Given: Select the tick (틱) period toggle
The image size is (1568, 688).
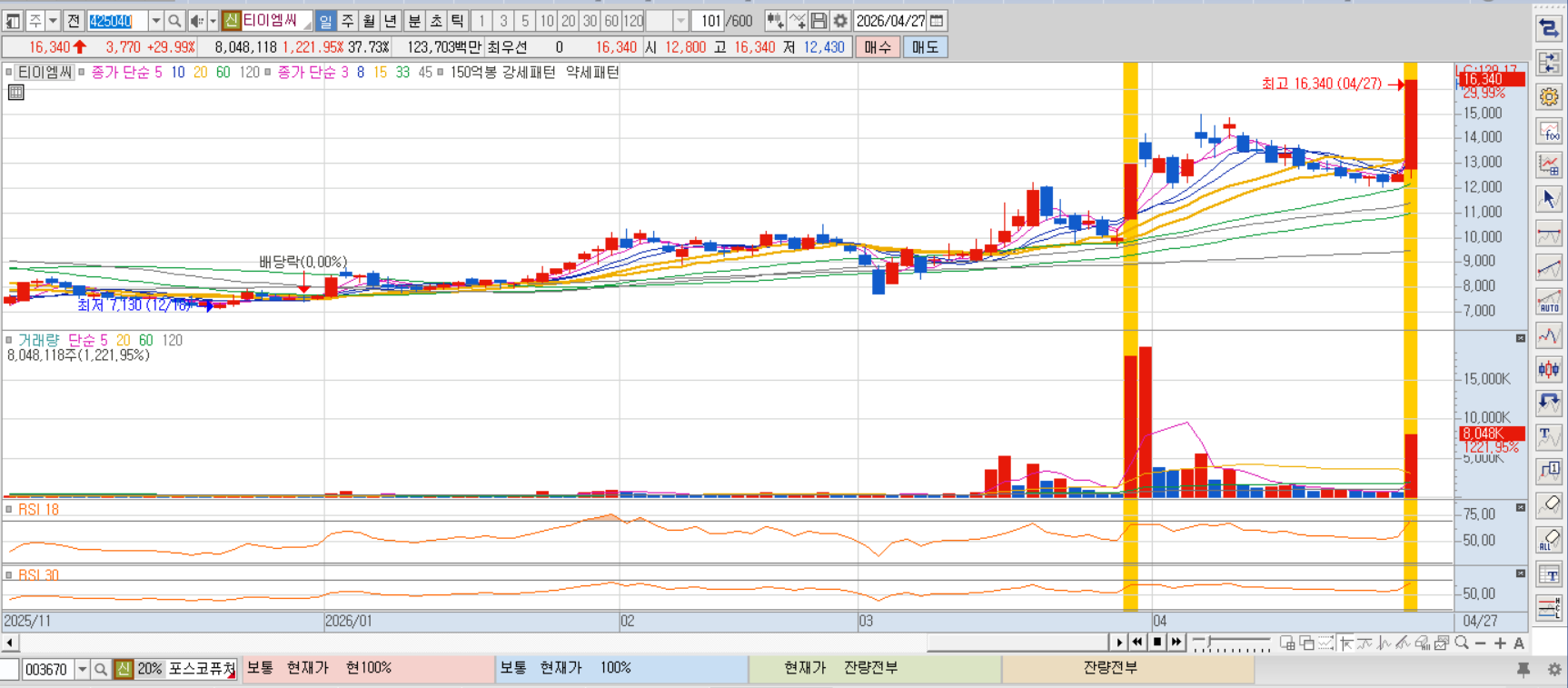Looking at the screenshot, I should (458, 20).
